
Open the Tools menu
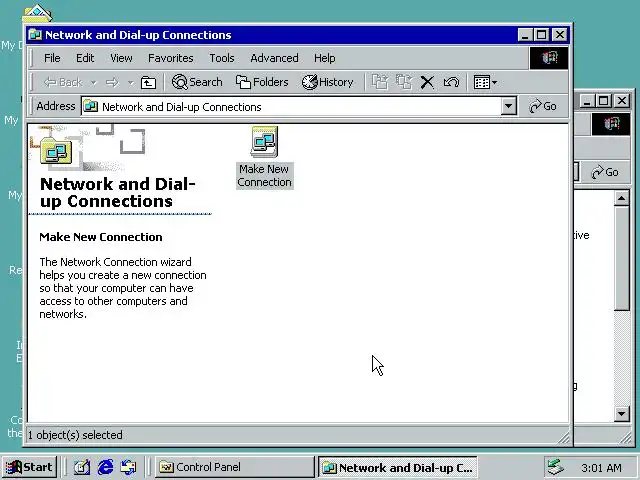pos(222,58)
